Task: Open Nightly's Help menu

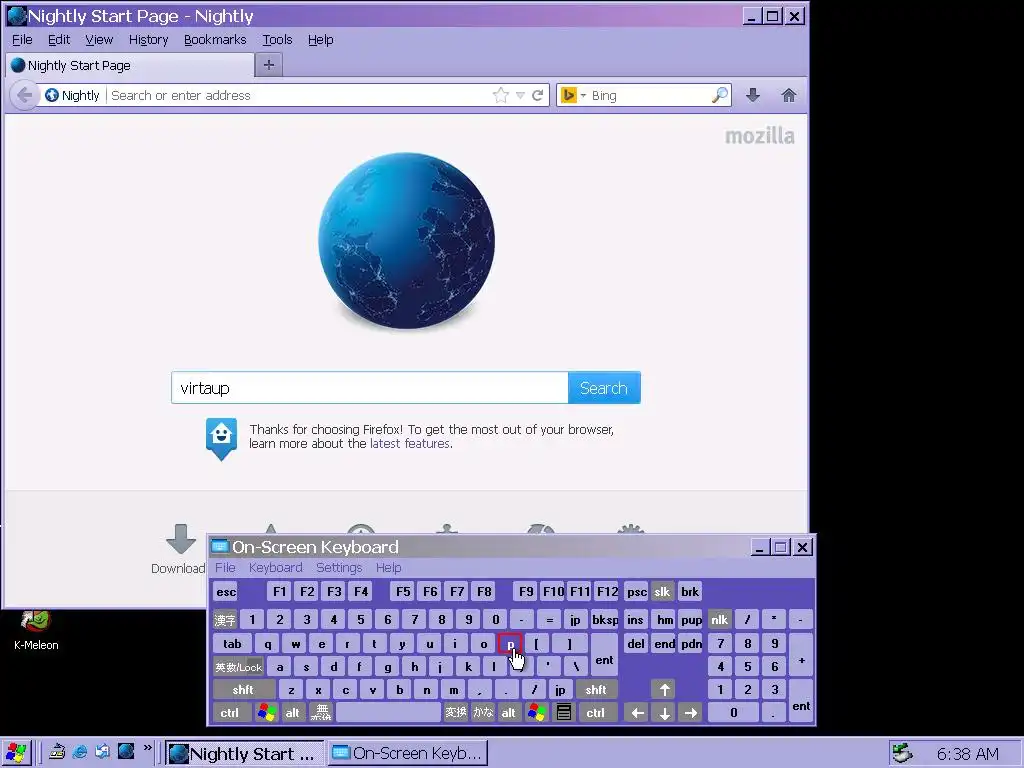Action: coord(321,40)
